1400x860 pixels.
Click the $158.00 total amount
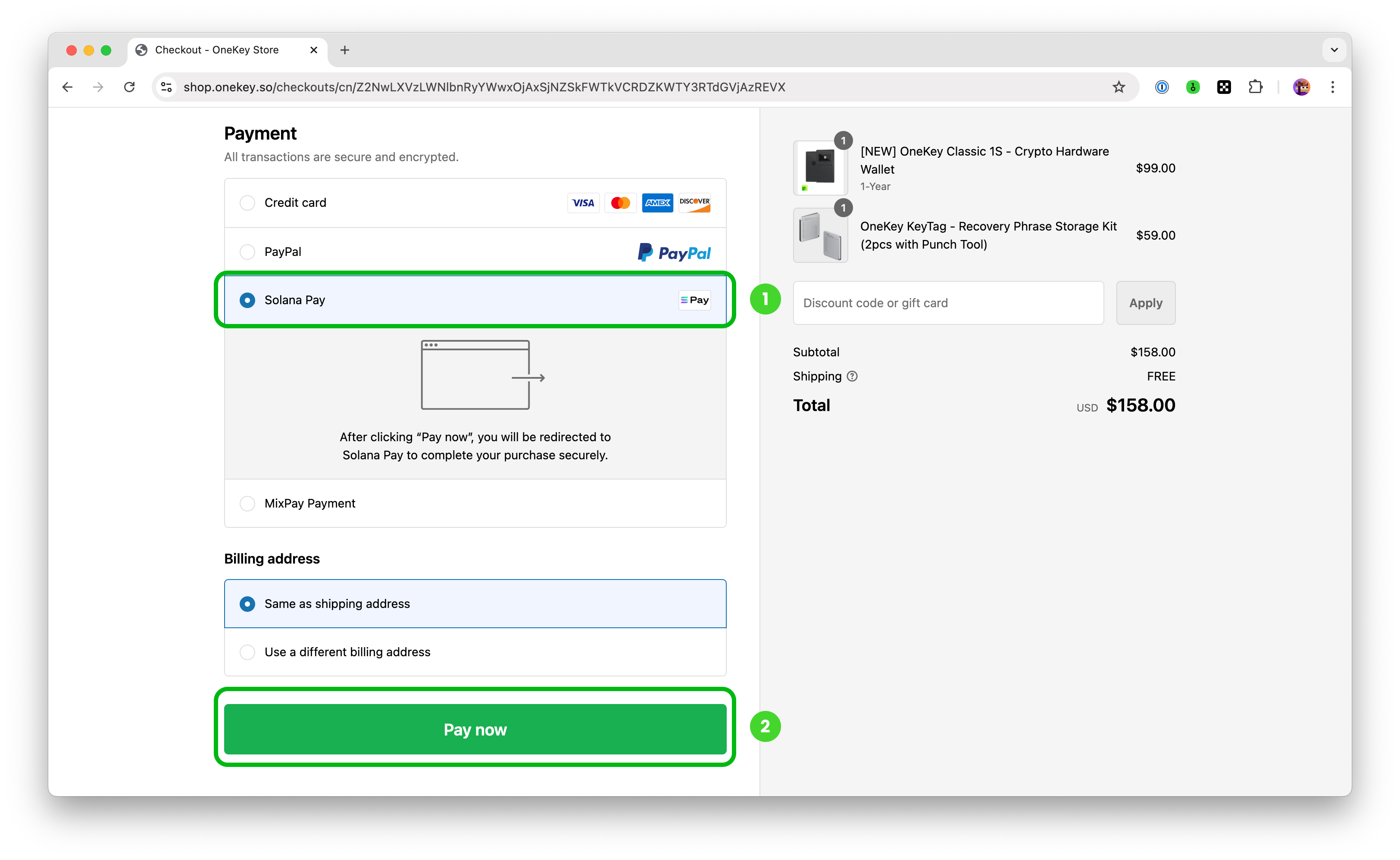(1140, 405)
